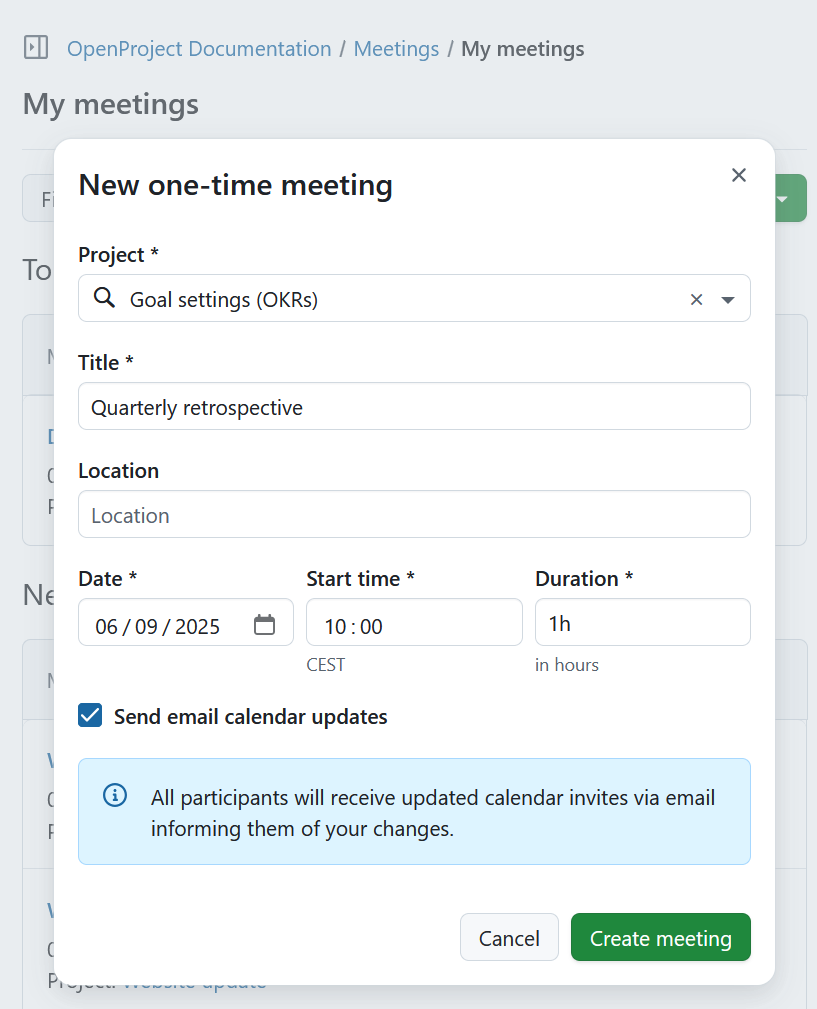Image resolution: width=817 pixels, height=1009 pixels.
Task: Click the empty Location field
Action: [414, 514]
